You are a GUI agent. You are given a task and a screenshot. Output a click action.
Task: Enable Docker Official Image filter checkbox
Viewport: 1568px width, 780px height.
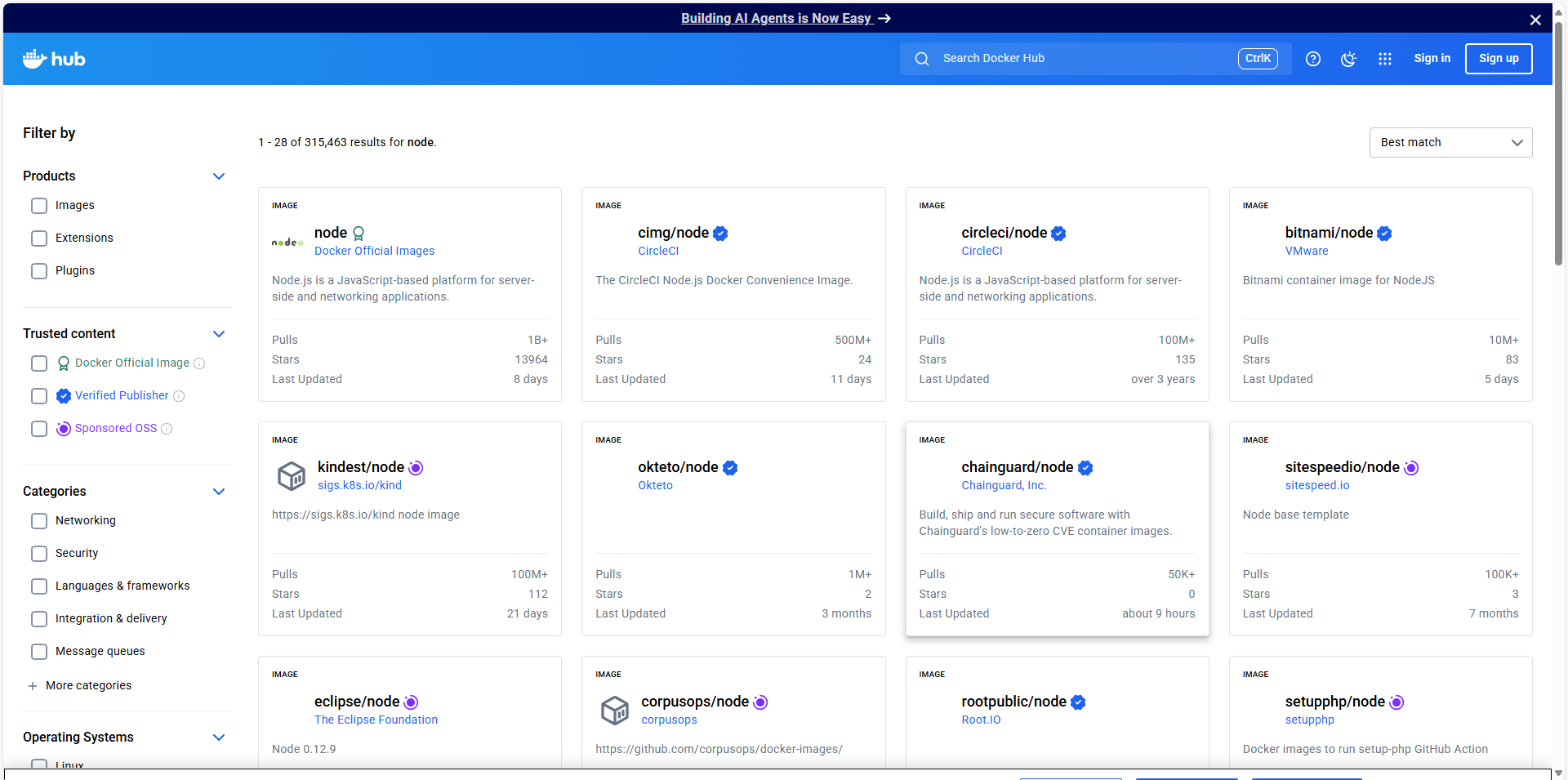[39, 363]
